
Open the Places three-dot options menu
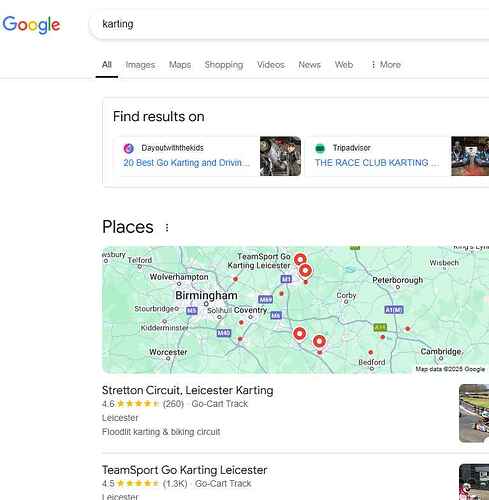(167, 228)
